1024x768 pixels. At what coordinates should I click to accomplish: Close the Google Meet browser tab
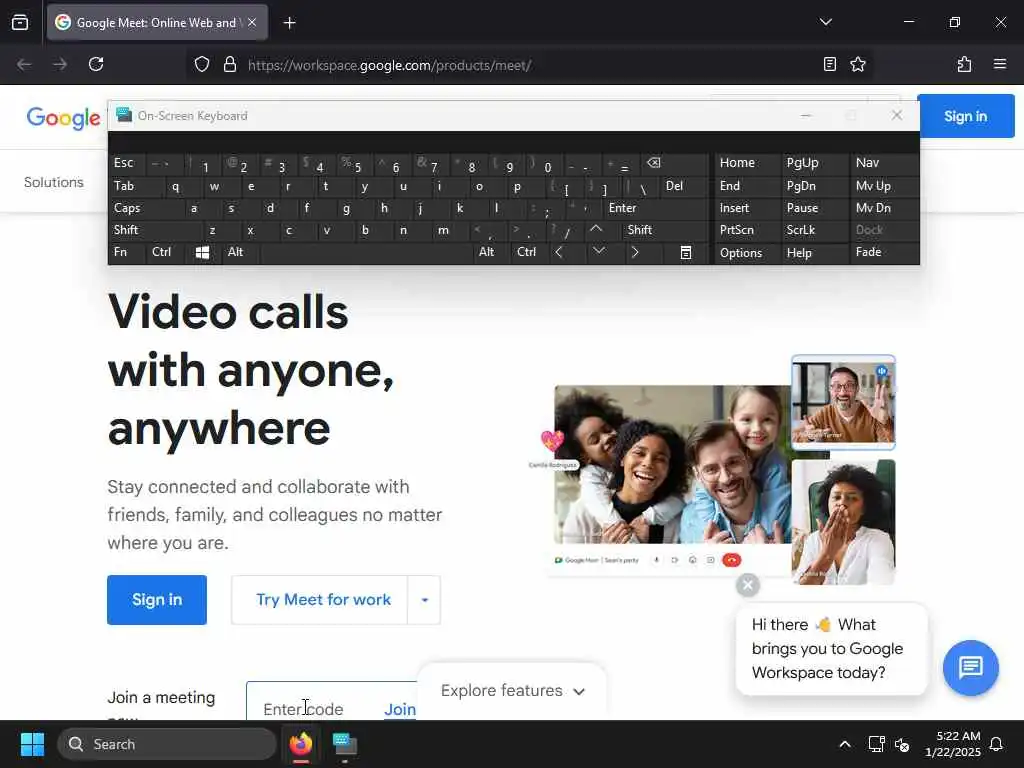click(x=252, y=22)
